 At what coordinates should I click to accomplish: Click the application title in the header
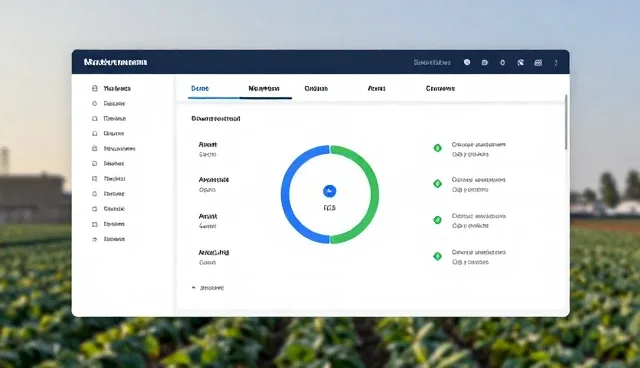116,62
